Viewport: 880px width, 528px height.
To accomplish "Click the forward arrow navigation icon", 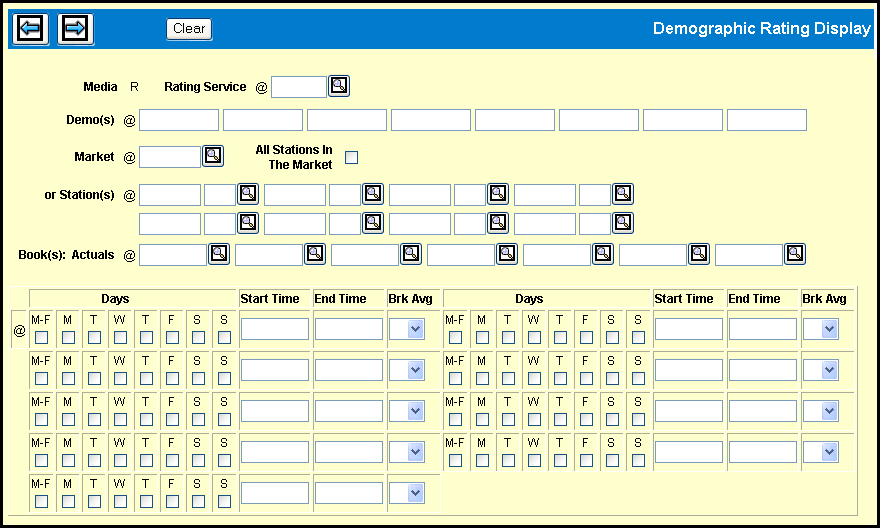I will tap(75, 29).
